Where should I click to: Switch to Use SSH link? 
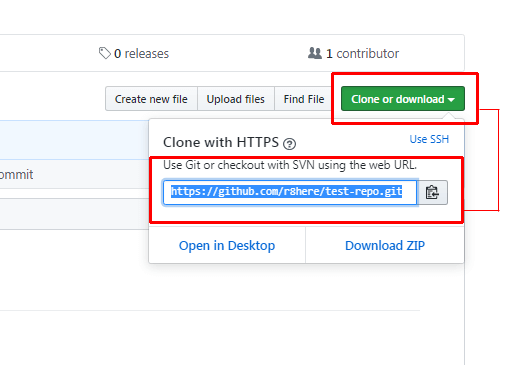[x=429, y=139]
